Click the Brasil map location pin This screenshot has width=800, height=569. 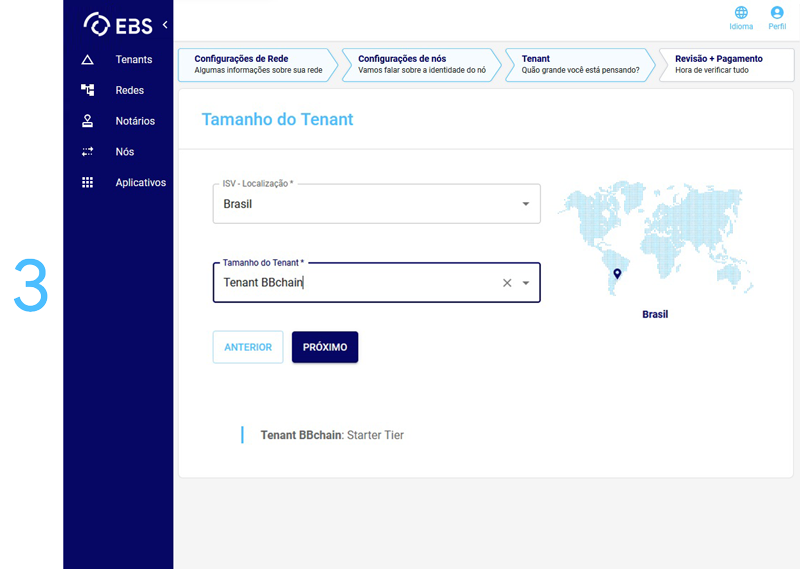pyautogui.click(x=617, y=273)
